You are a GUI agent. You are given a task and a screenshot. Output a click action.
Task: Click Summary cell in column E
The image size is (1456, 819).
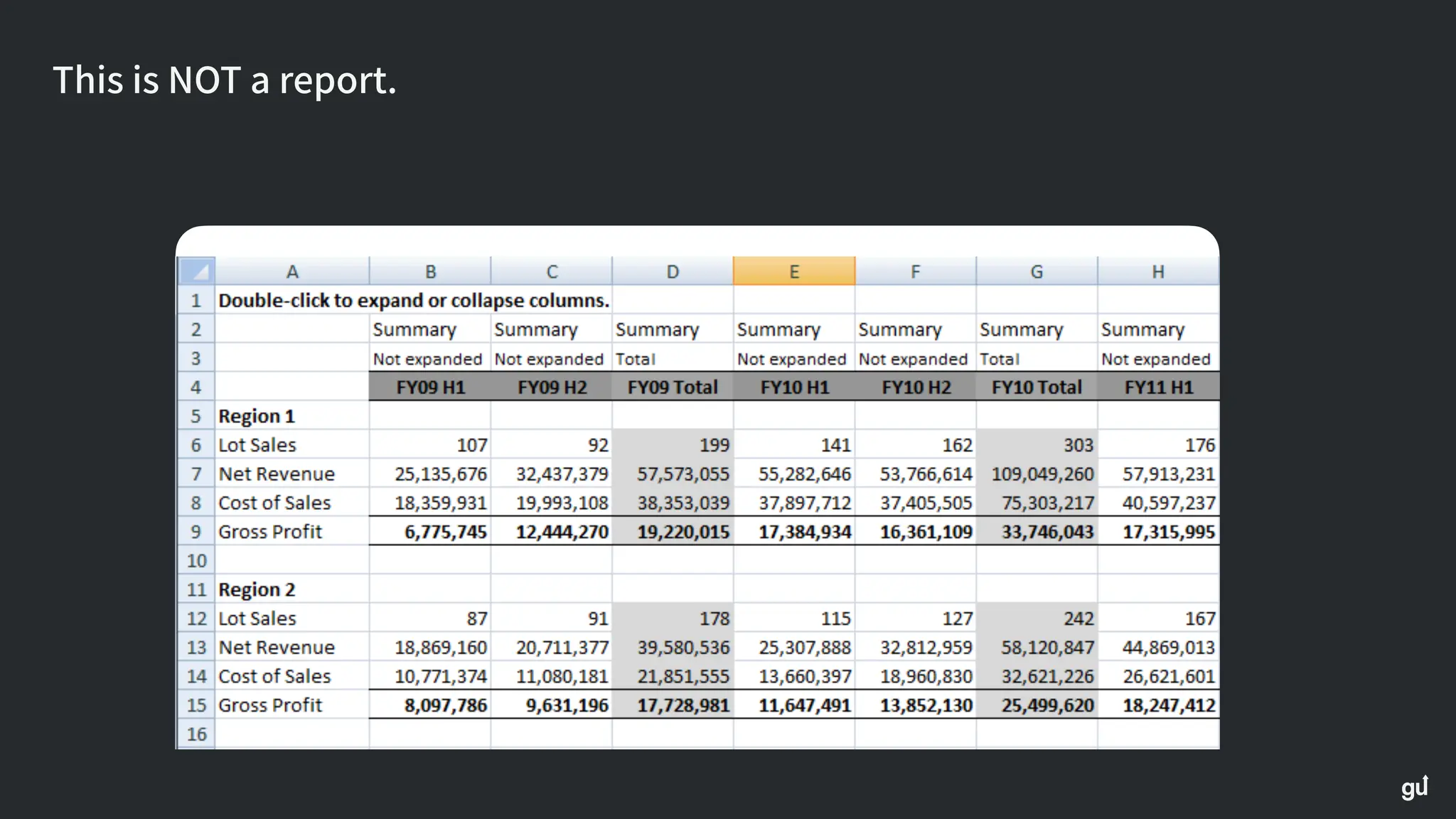tap(794, 329)
